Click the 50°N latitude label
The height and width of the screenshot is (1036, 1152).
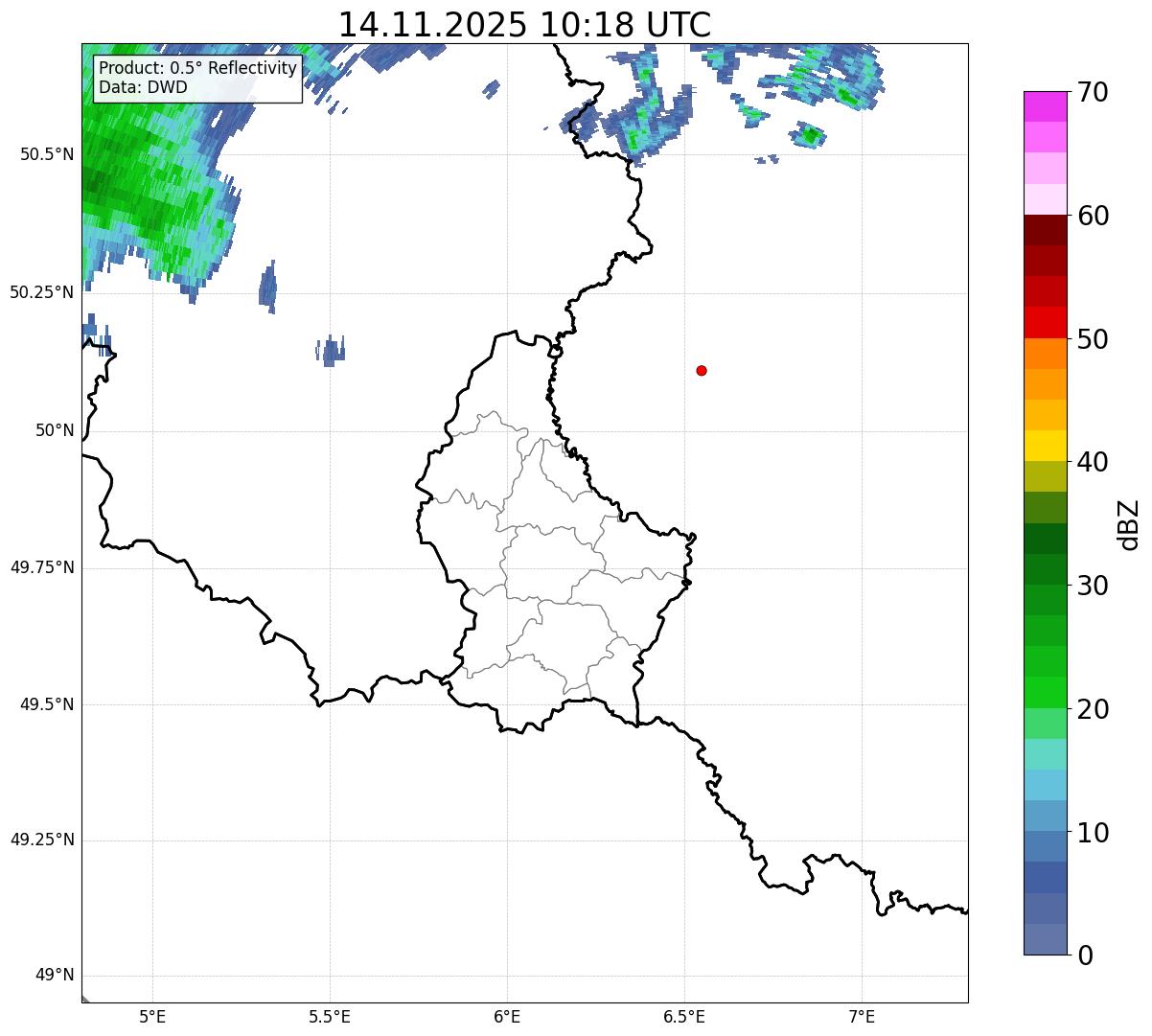(x=56, y=430)
